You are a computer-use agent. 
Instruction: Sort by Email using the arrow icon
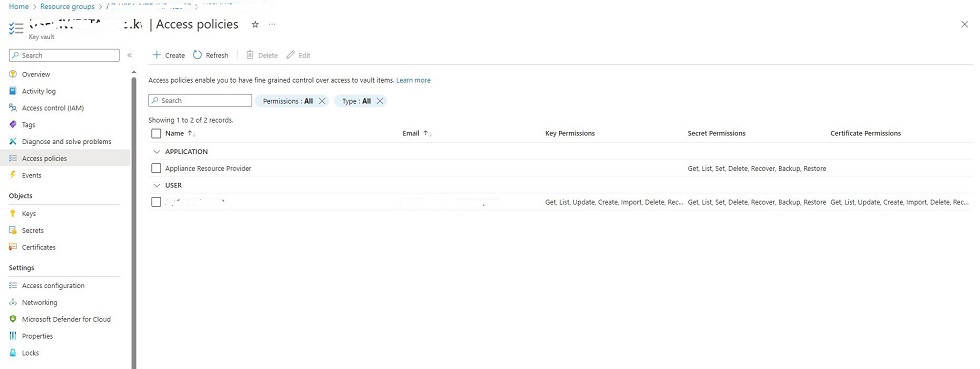(x=428, y=134)
